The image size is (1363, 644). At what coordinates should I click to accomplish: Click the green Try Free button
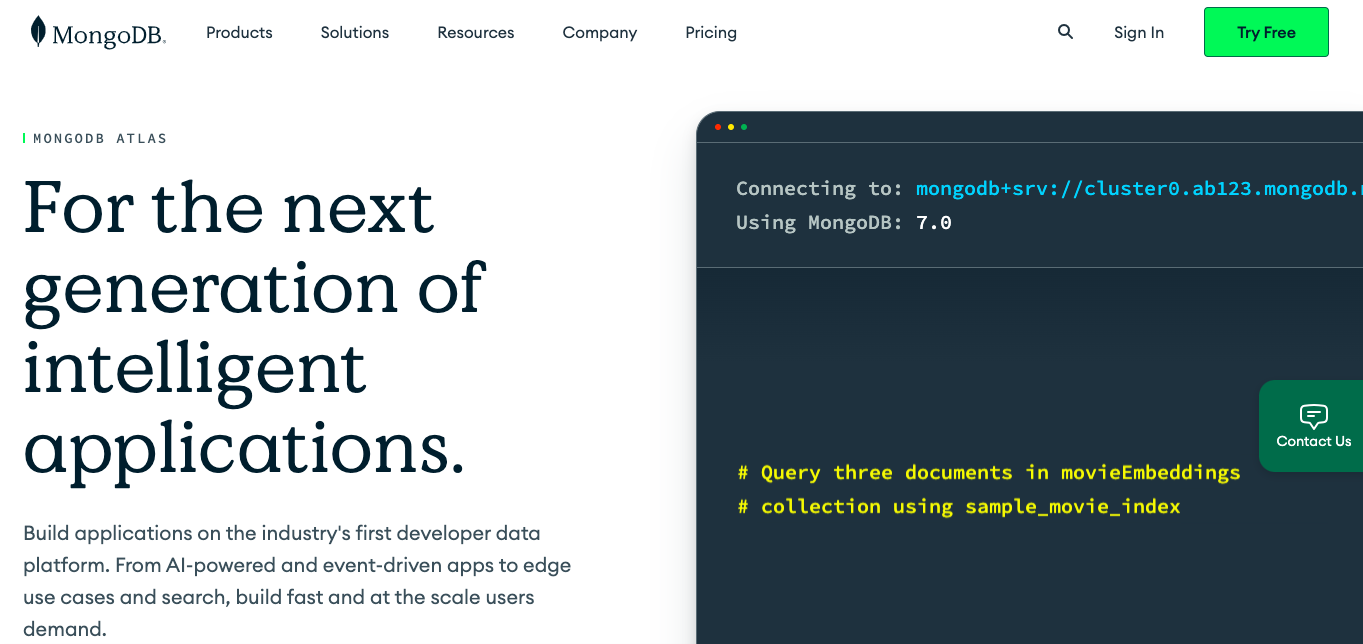tap(1266, 32)
